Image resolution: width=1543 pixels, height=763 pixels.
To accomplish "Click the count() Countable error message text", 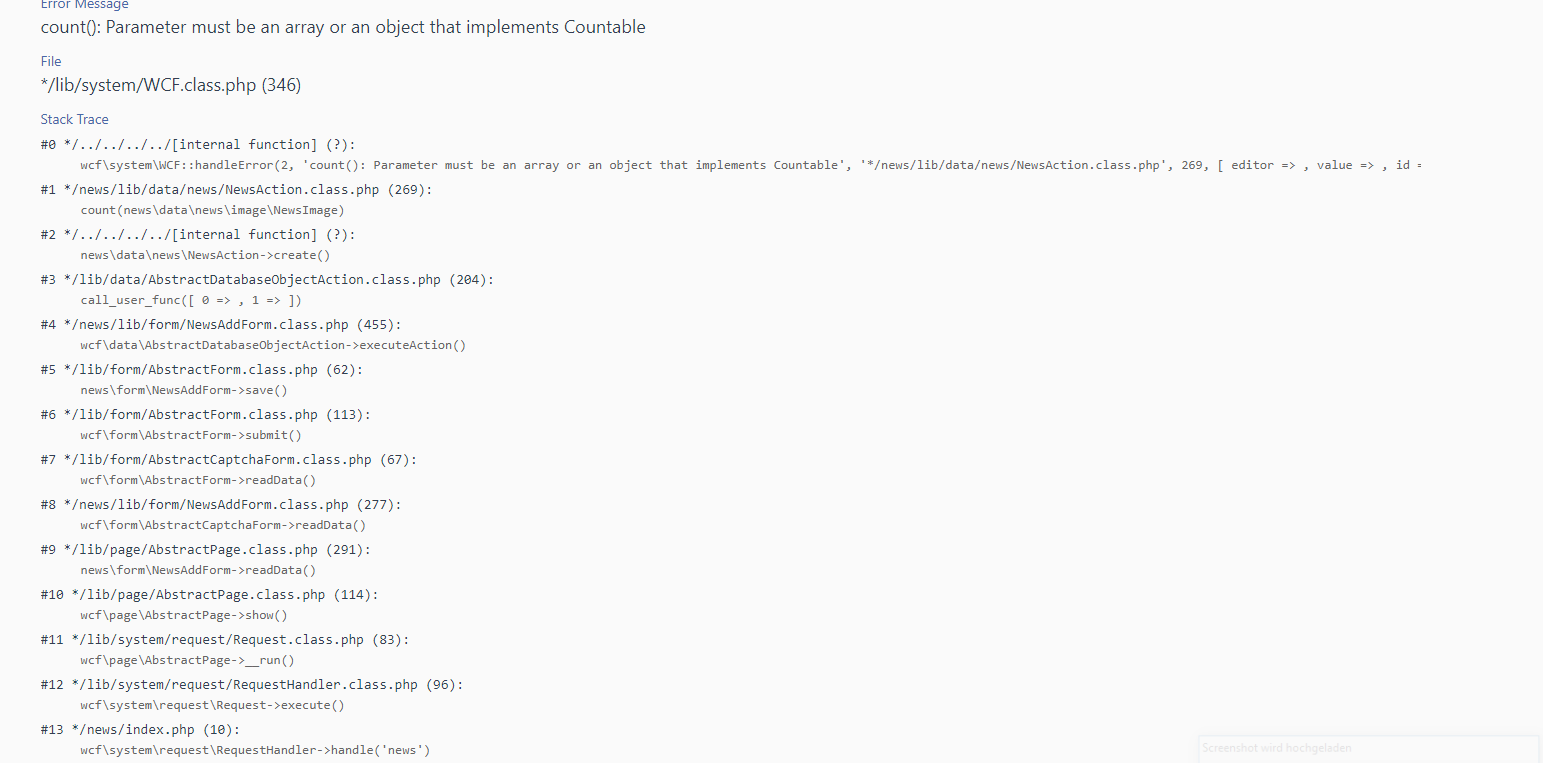I will [x=343, y=27].
